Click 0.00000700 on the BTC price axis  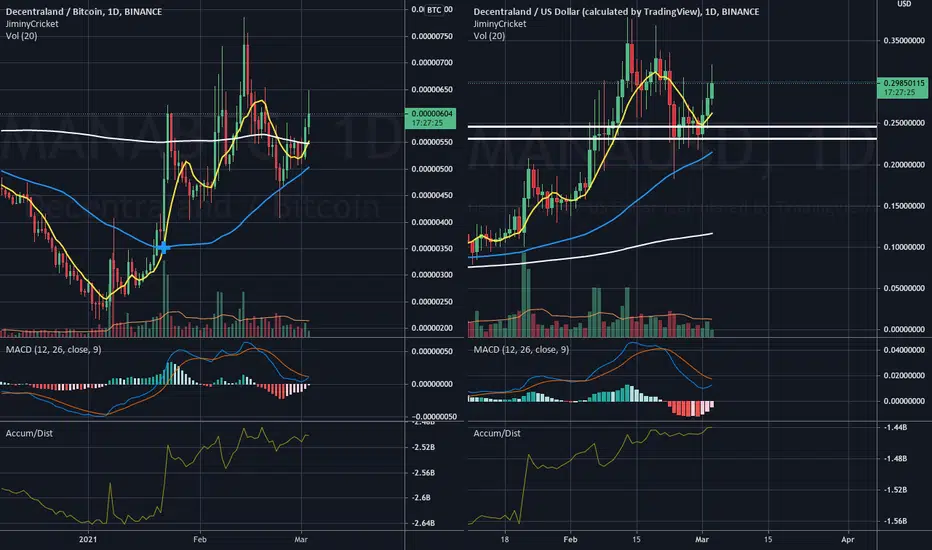(432, 62)
